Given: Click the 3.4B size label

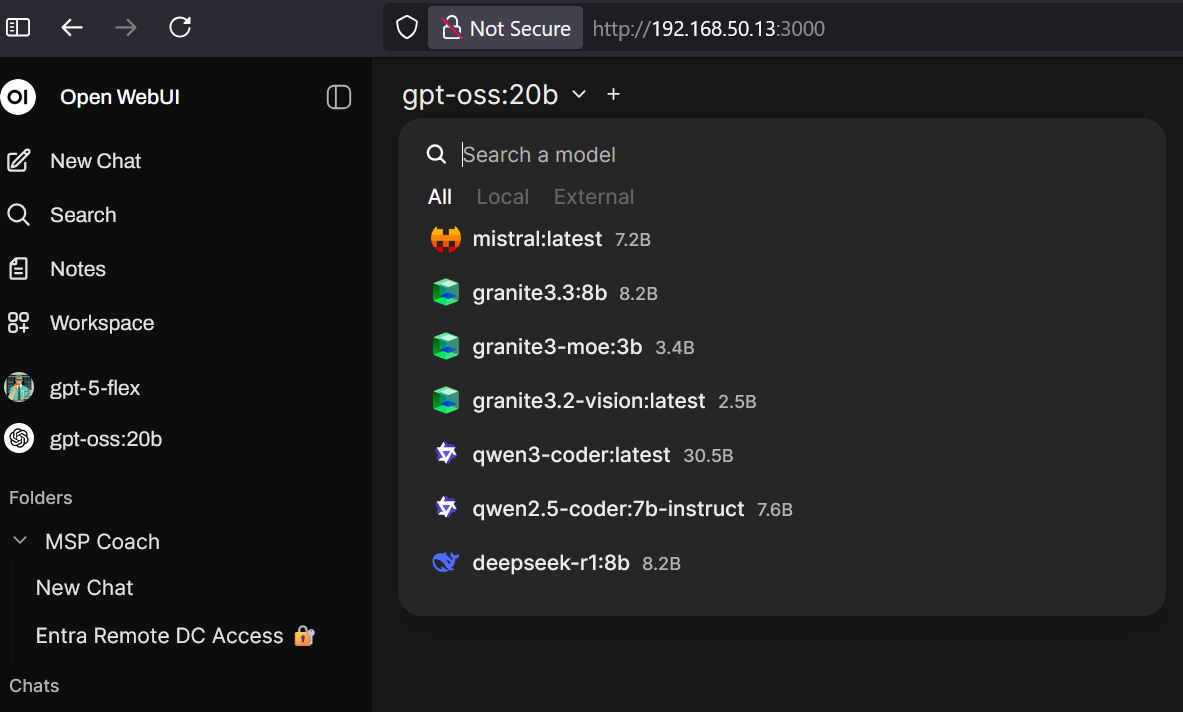Looking at the screenshot, I should [x=674, y=348].
